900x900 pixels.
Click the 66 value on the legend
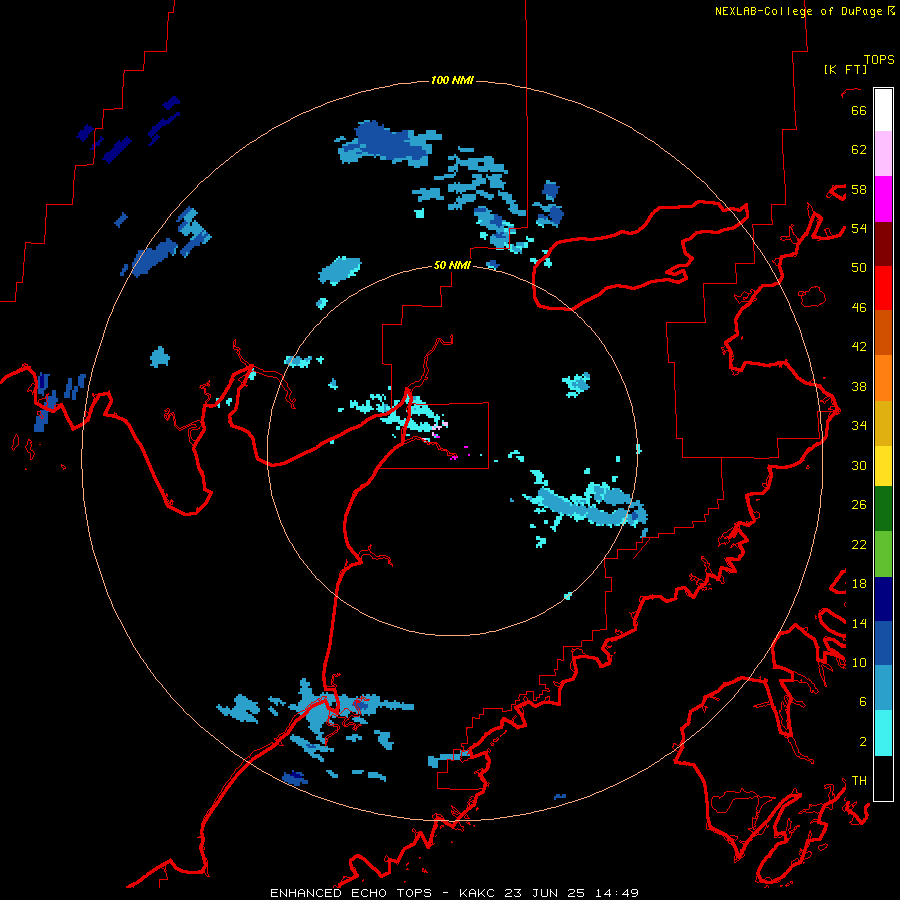859,110
